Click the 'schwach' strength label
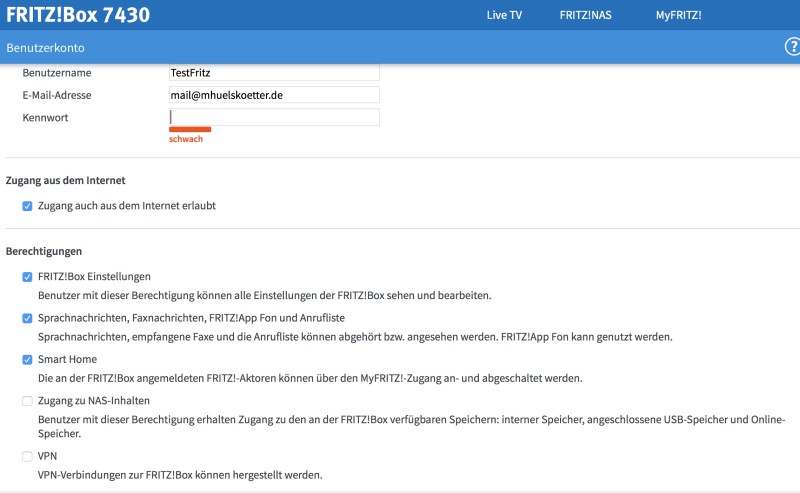Screen dimensions: 800x493 [186, 139]
